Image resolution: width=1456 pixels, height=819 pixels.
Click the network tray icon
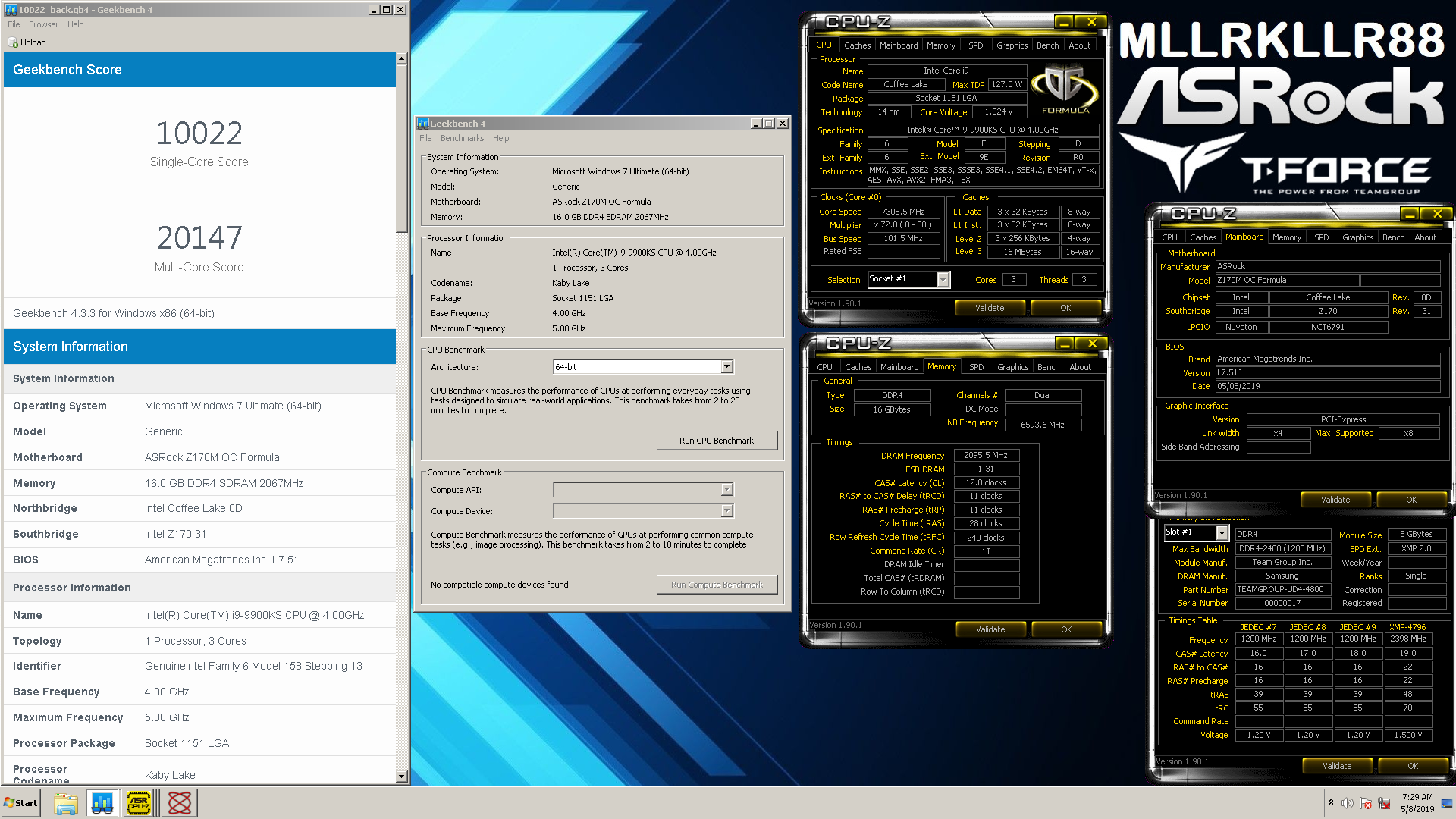(x=1384, y=803)
